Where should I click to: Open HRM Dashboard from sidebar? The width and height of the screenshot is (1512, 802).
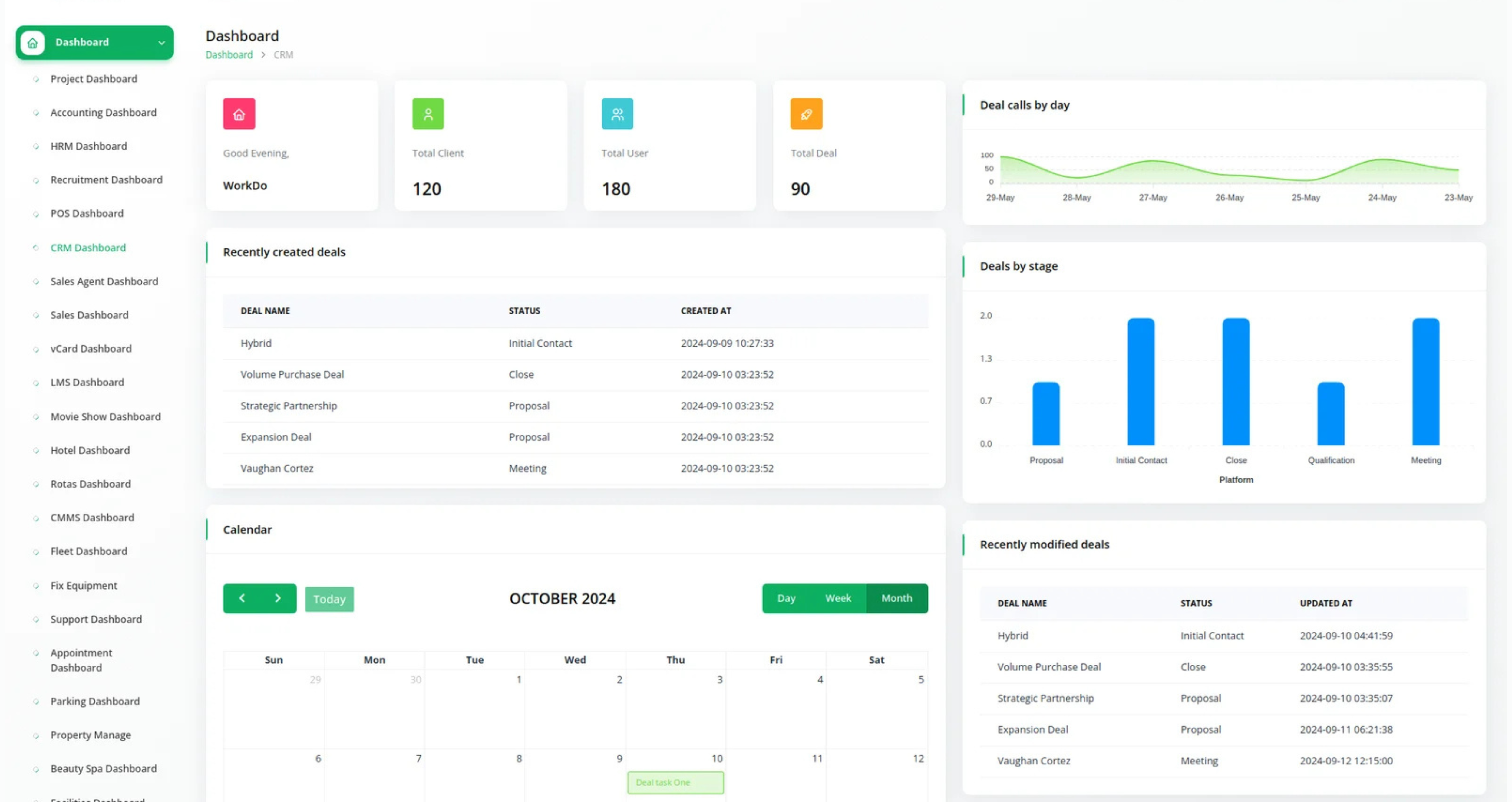[x=89, y=146]
